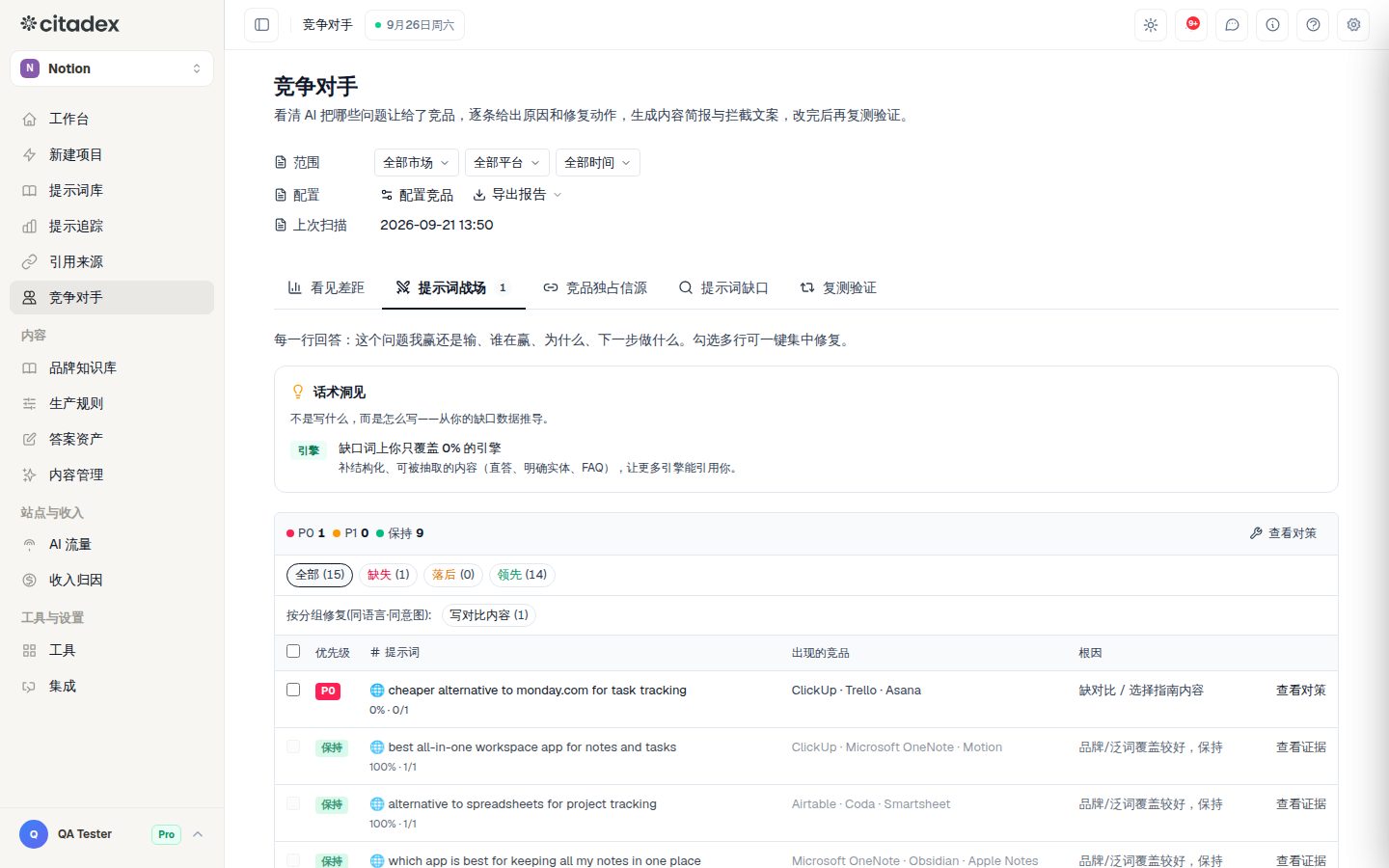The width and height of the screenshot is (1389, 868).
Task: Open 导出报告 dropdown
Action: click(517, 195)
